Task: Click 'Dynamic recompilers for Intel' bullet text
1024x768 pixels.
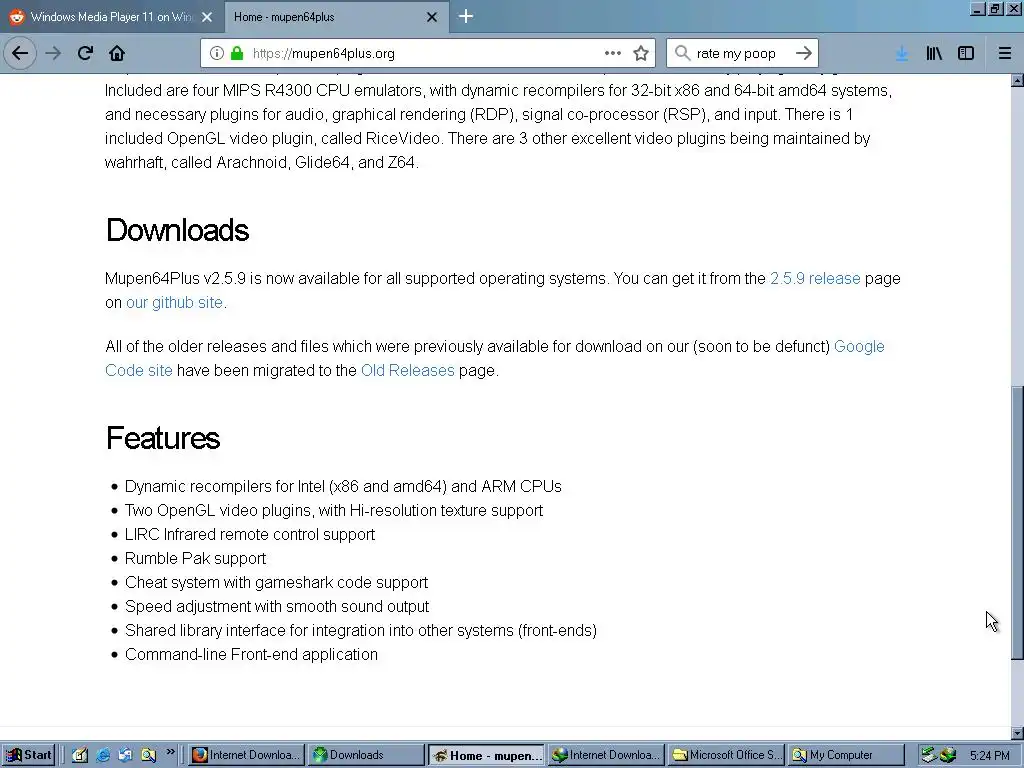Action: pyautogui.click(x=343, y=487)
